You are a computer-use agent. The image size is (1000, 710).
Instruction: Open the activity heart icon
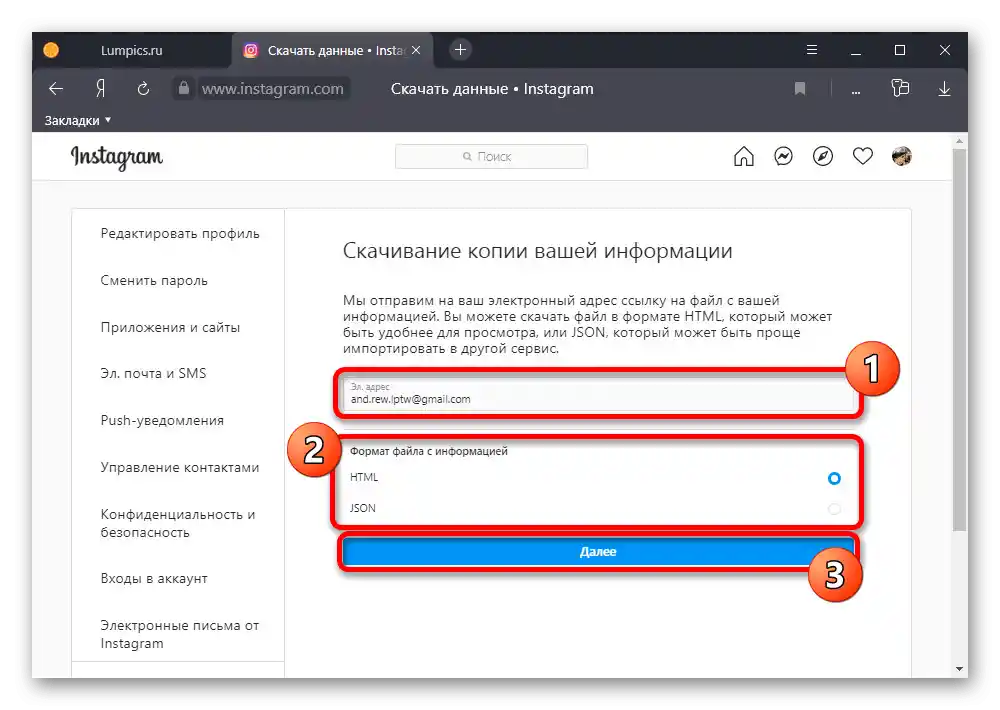coord(862,156)
